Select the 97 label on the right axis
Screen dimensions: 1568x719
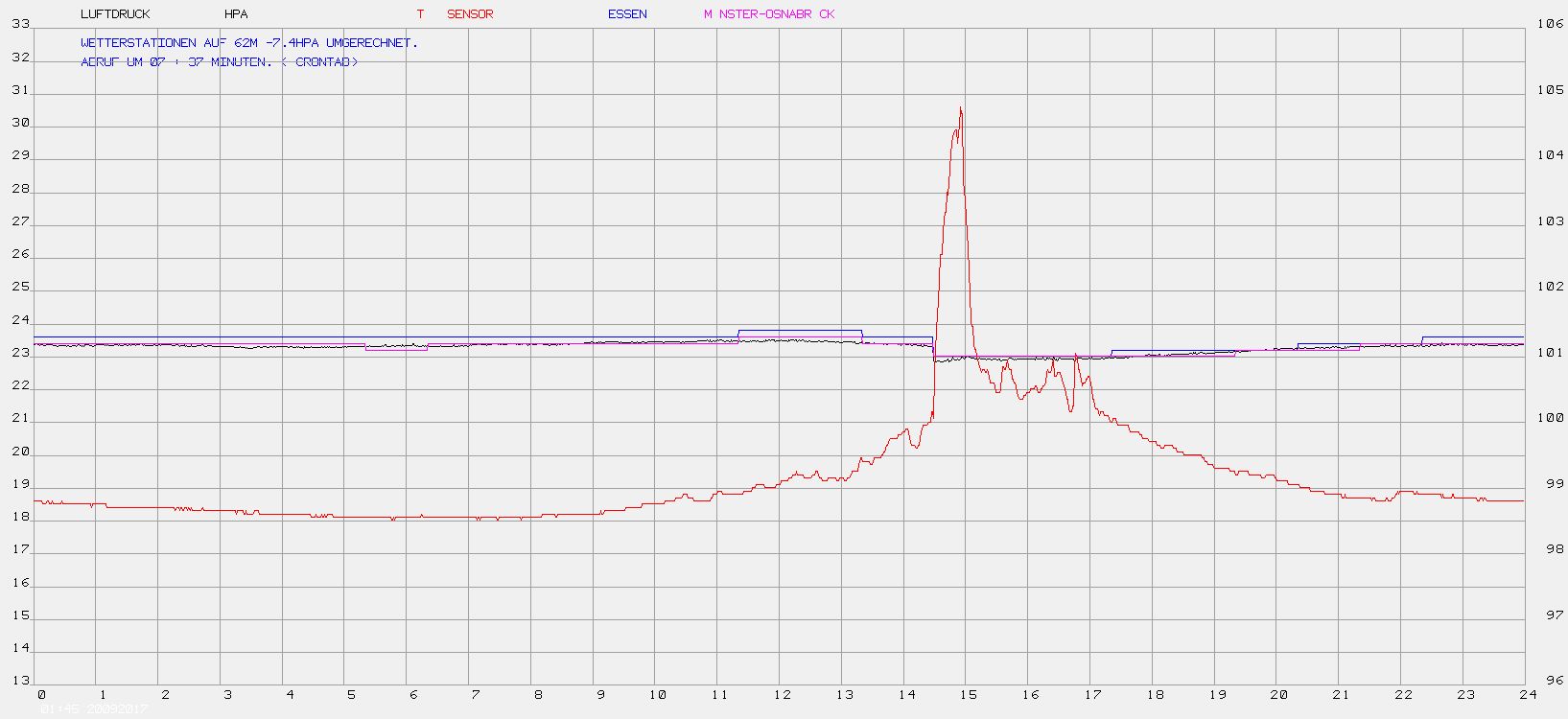[x=1555, y=615]
